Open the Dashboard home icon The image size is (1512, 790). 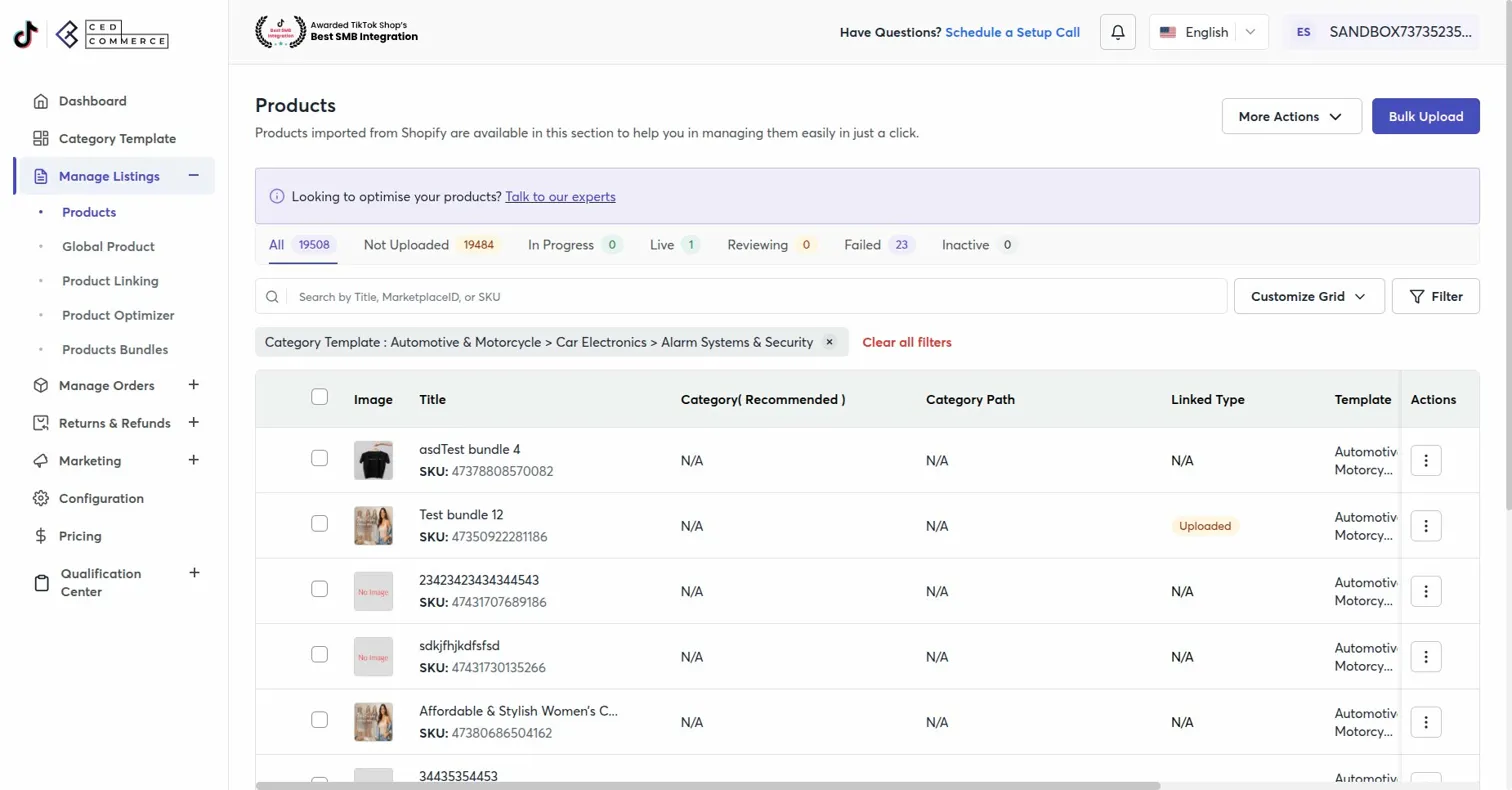click(41, 101)
